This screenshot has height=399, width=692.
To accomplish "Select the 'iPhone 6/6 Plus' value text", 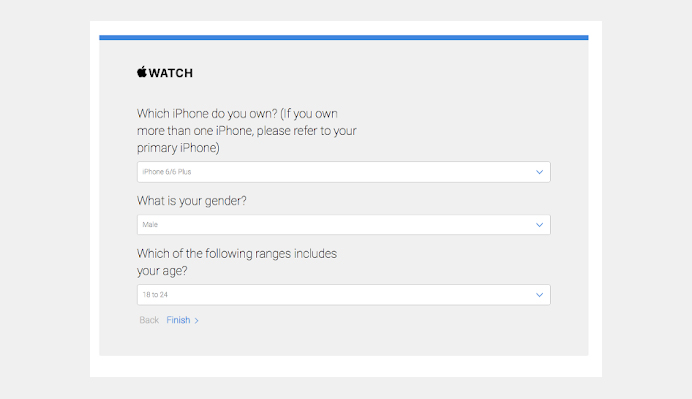I will tap(167, 172).
